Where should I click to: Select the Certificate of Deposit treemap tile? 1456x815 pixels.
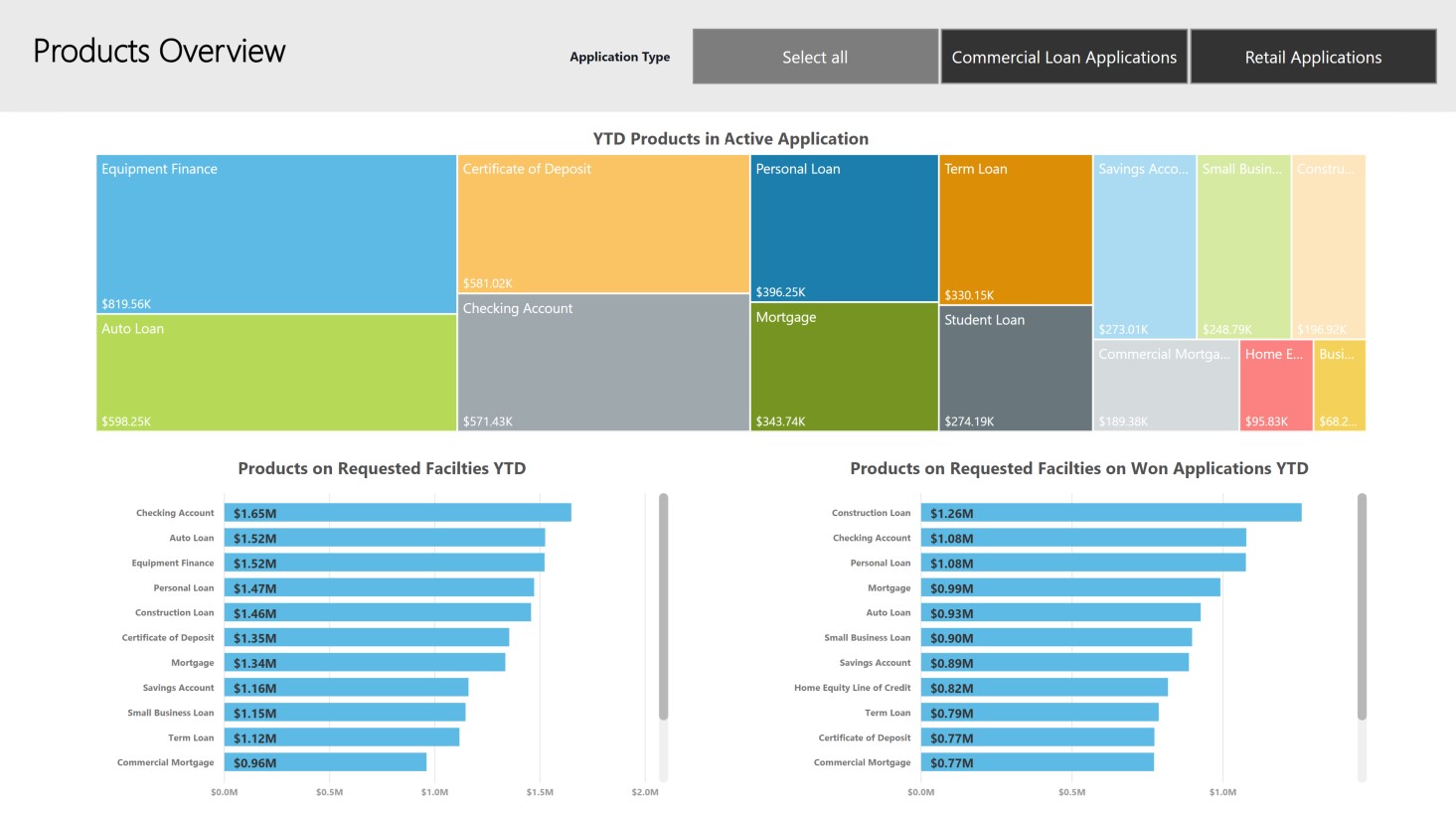coord(603,224)
